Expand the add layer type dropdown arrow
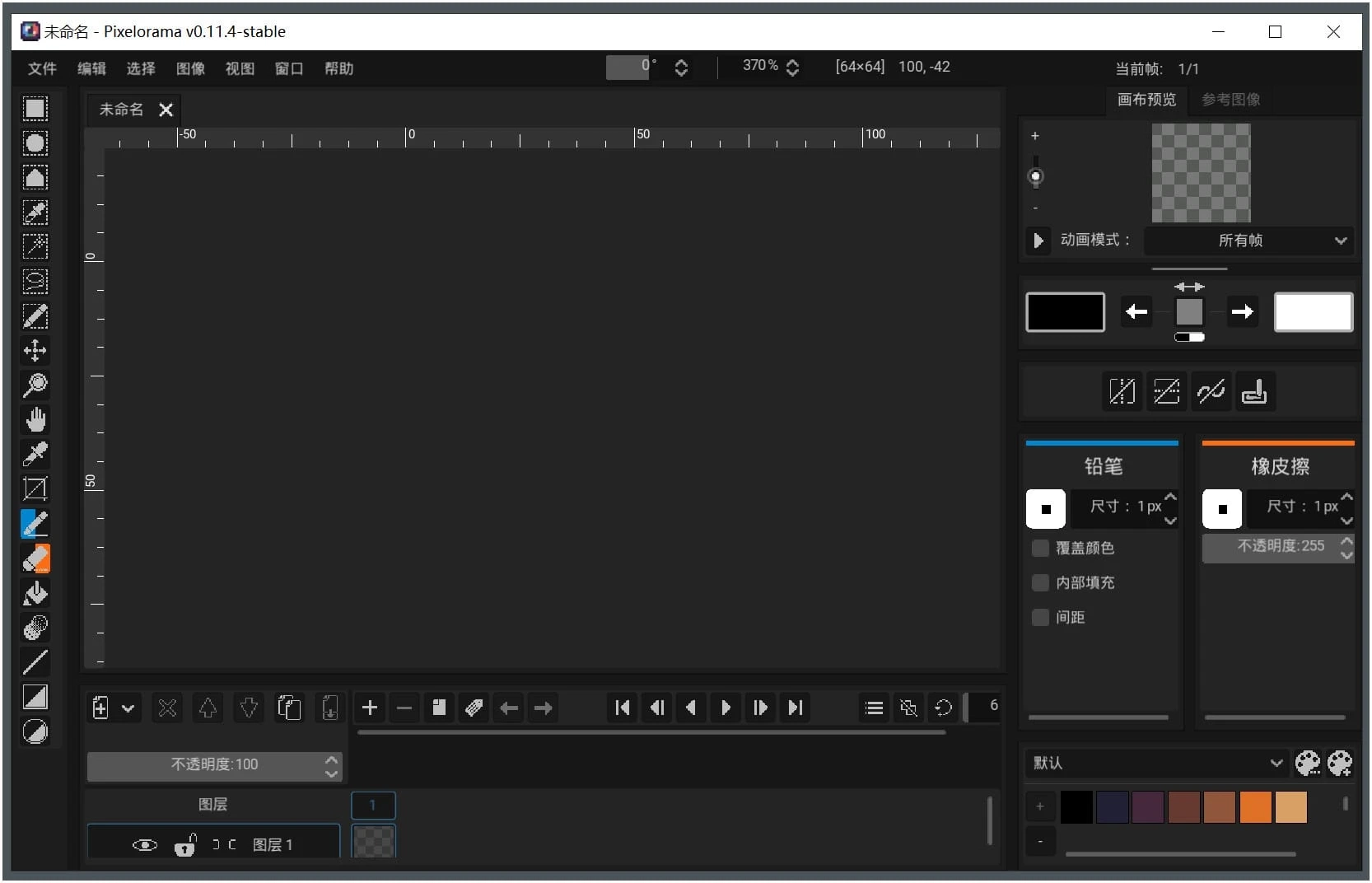 128,708
